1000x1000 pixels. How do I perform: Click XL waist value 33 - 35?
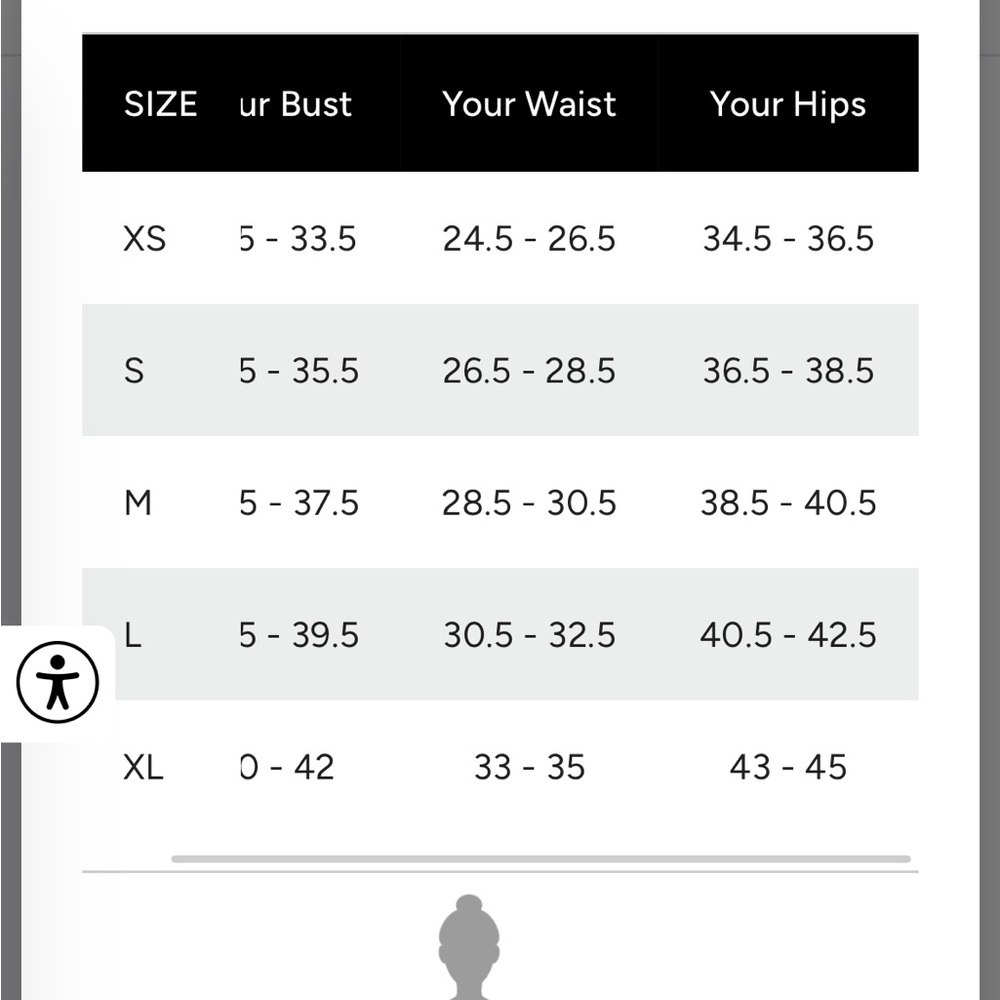click(529, 767)
